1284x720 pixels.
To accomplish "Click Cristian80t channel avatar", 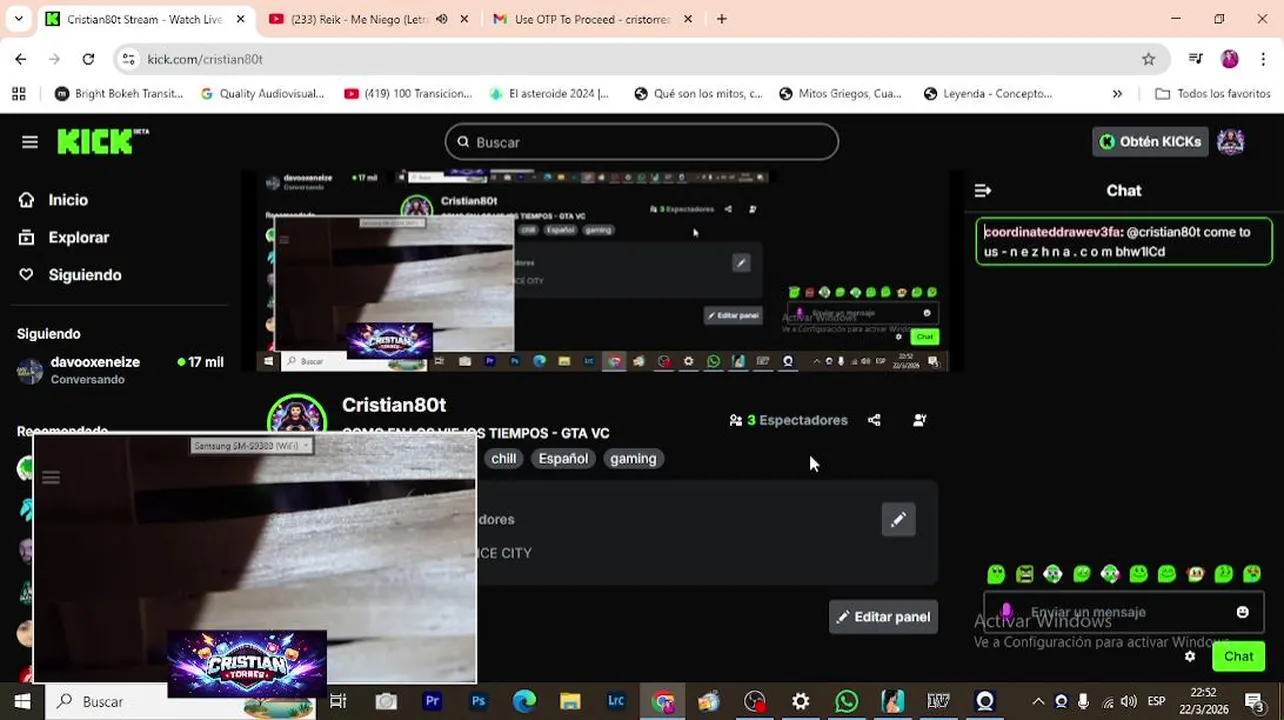I will [x=297, y=420].
